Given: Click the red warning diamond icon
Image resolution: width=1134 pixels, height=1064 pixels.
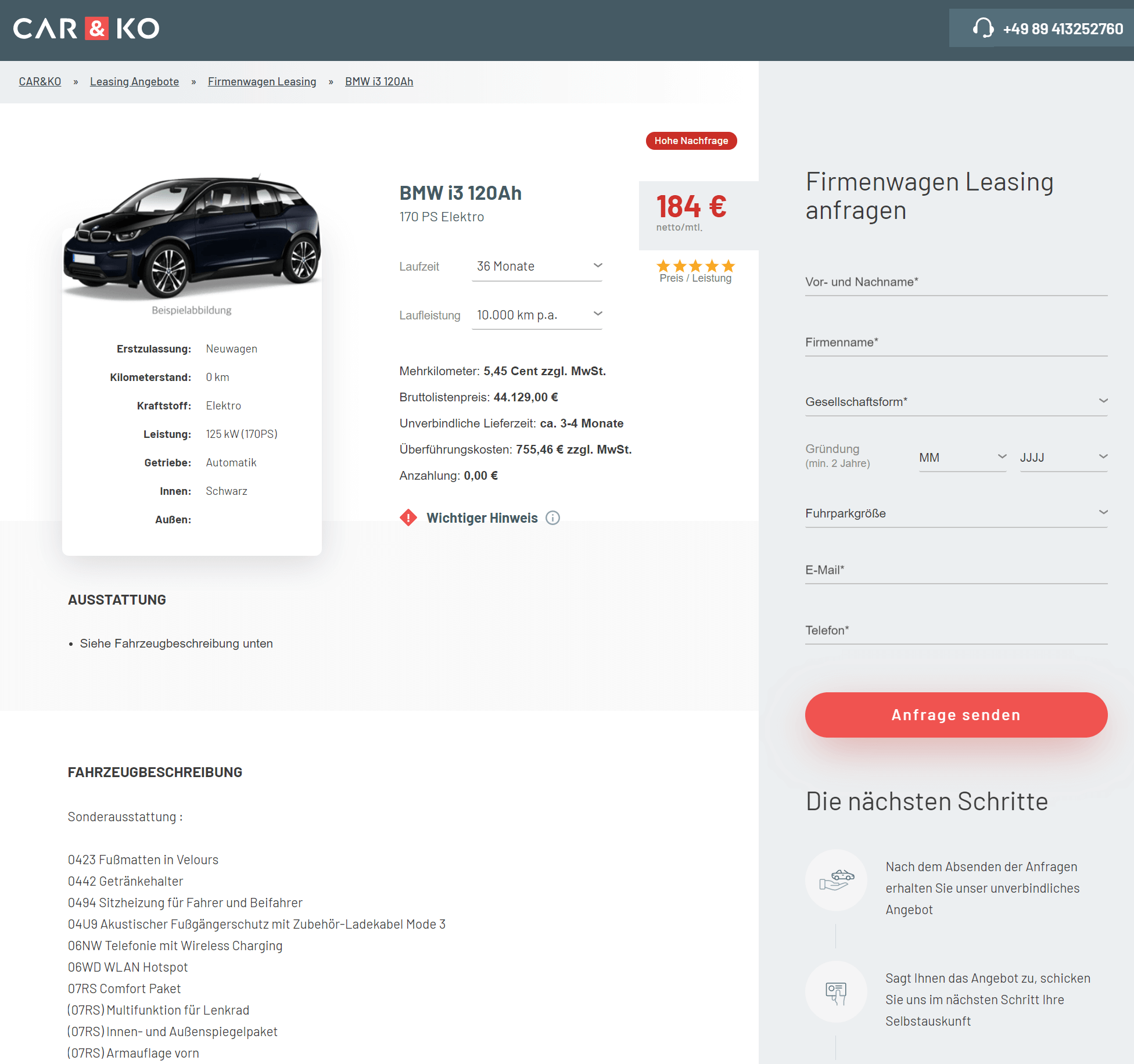Looking at the screenshot, I should tap(408, 517).
